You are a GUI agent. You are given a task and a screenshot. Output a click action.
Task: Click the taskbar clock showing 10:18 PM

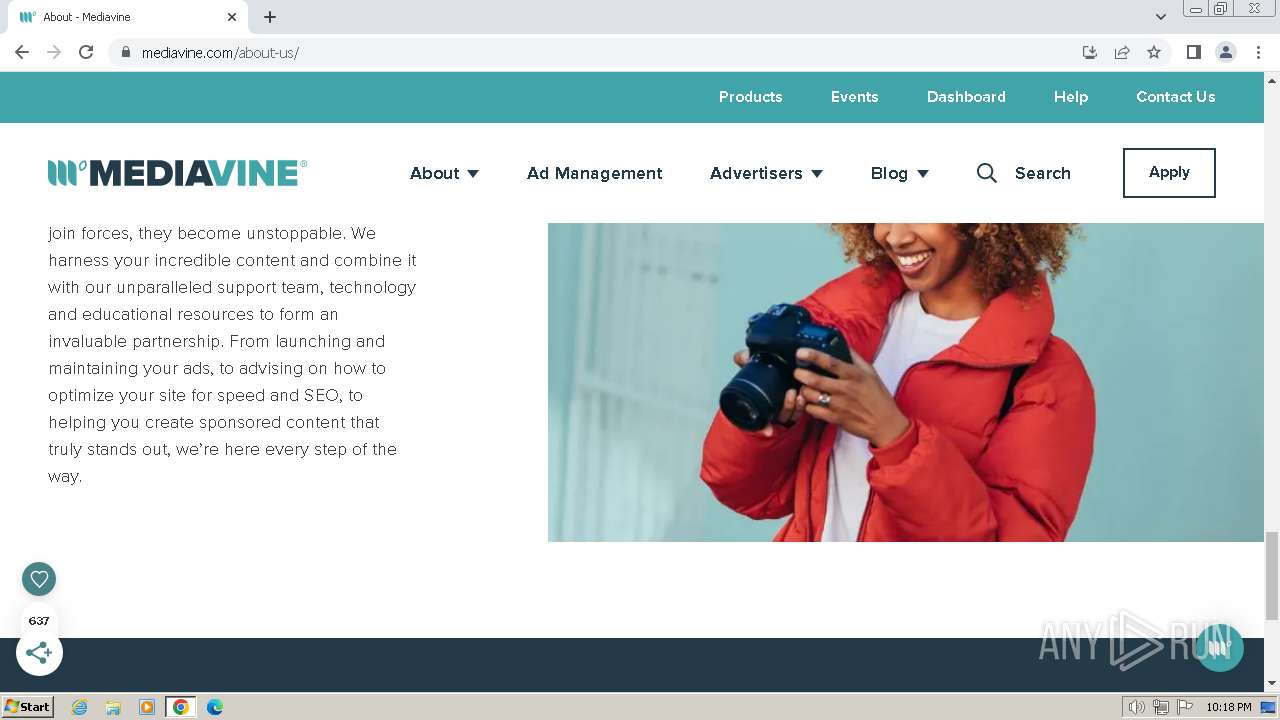tap(1228, 707)
